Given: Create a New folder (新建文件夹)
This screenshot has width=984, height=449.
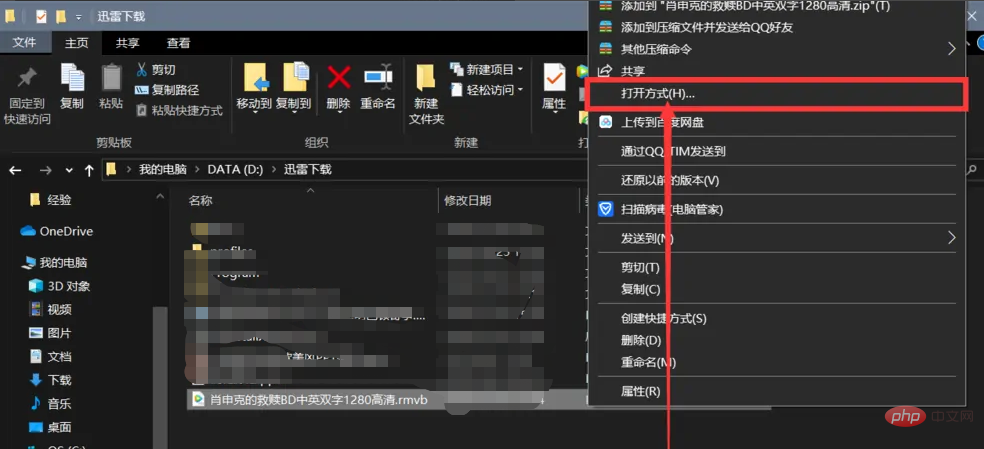Looking at the screenshot, I should pyautogui.click(x=426, y=94).
